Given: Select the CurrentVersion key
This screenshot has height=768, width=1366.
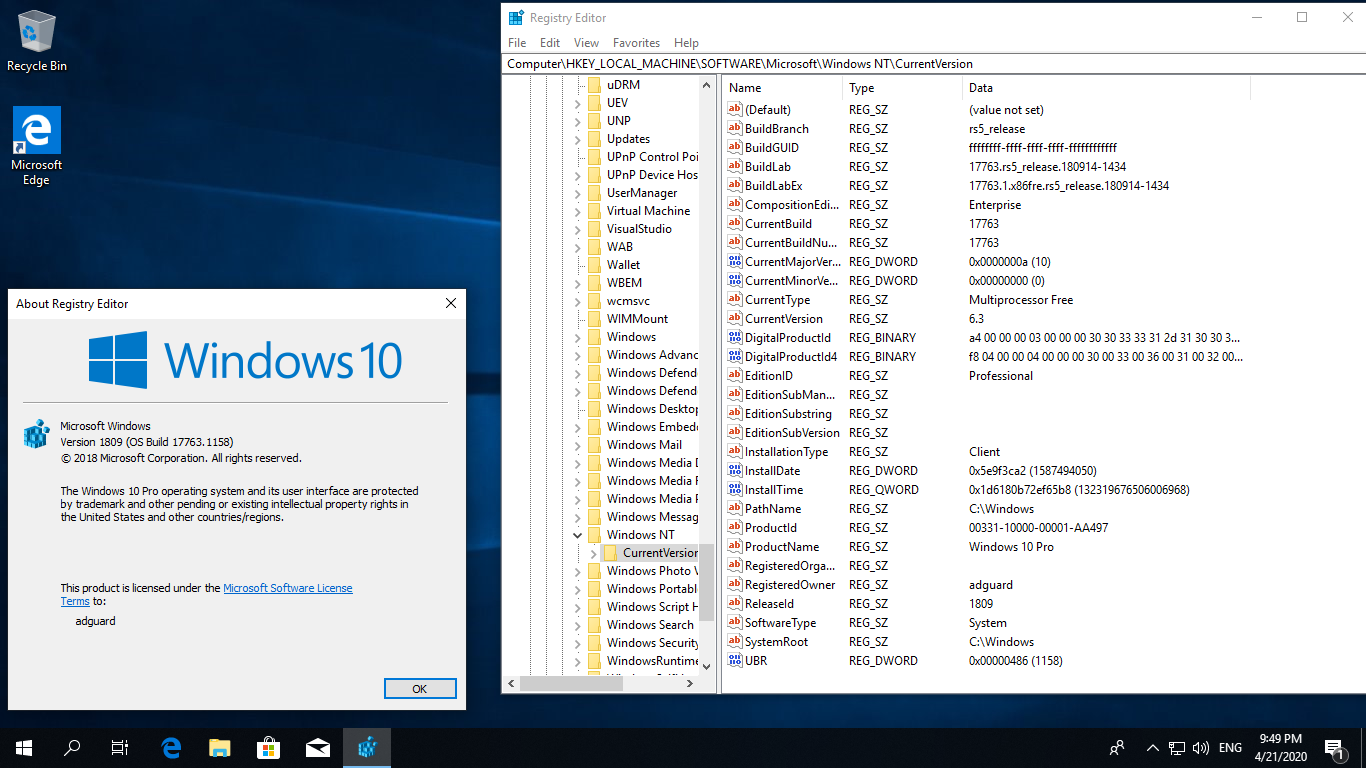Looking at the screenshot, I should click(660, 553).
